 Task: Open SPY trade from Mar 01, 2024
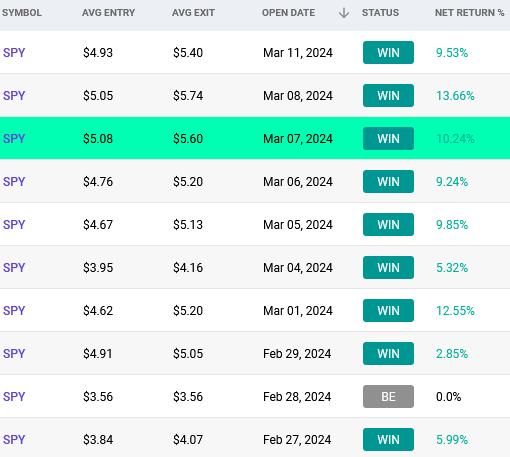pyautogui.click(x=14, y=311)
